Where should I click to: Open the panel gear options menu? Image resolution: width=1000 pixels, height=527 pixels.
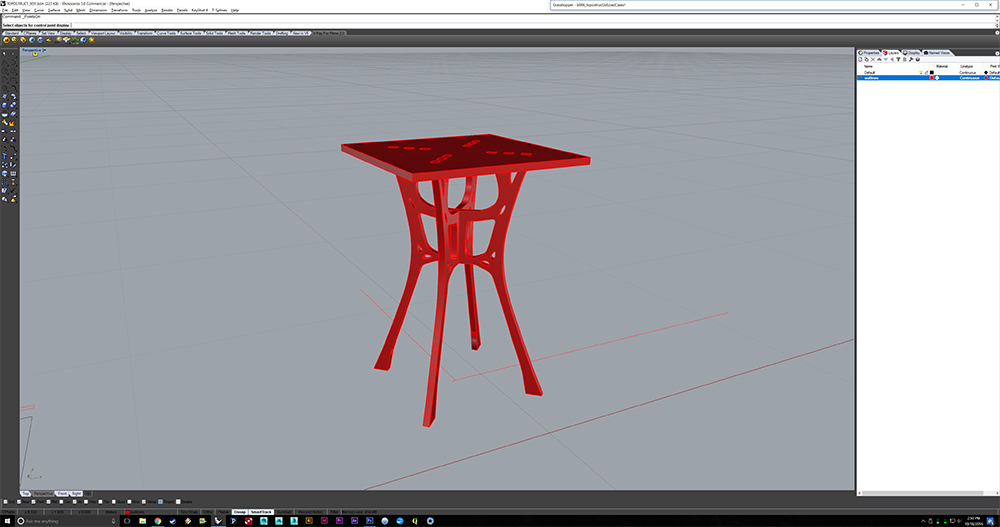(997, 53)
